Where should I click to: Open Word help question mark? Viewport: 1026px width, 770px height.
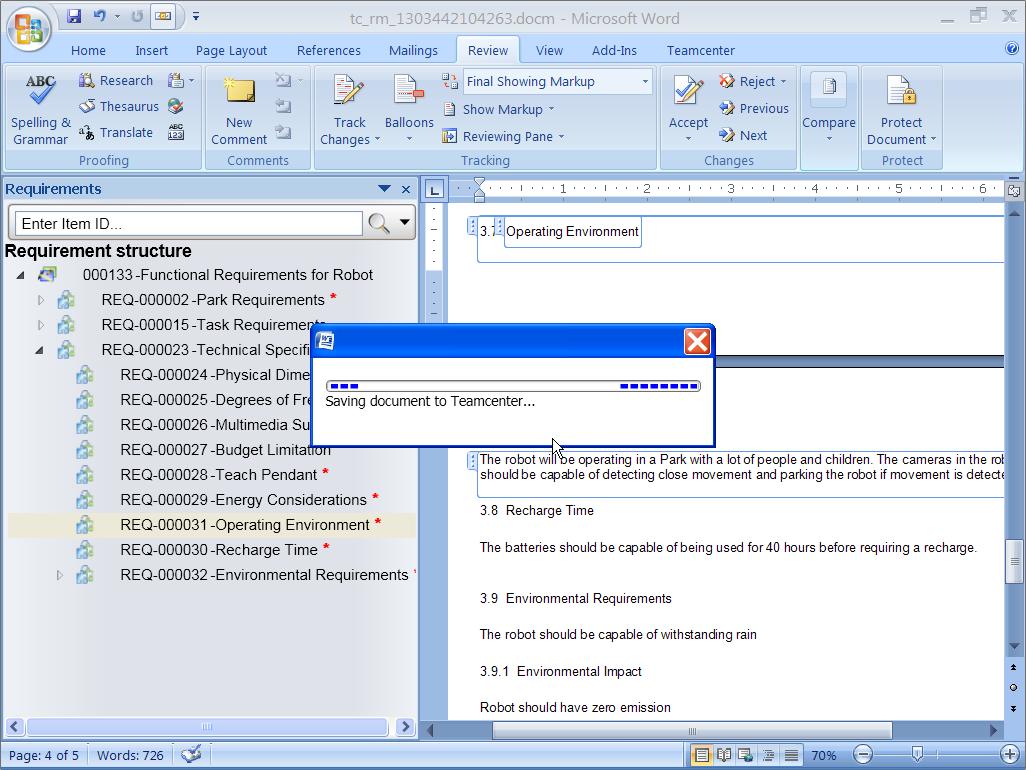click(x=1012, y=48)
